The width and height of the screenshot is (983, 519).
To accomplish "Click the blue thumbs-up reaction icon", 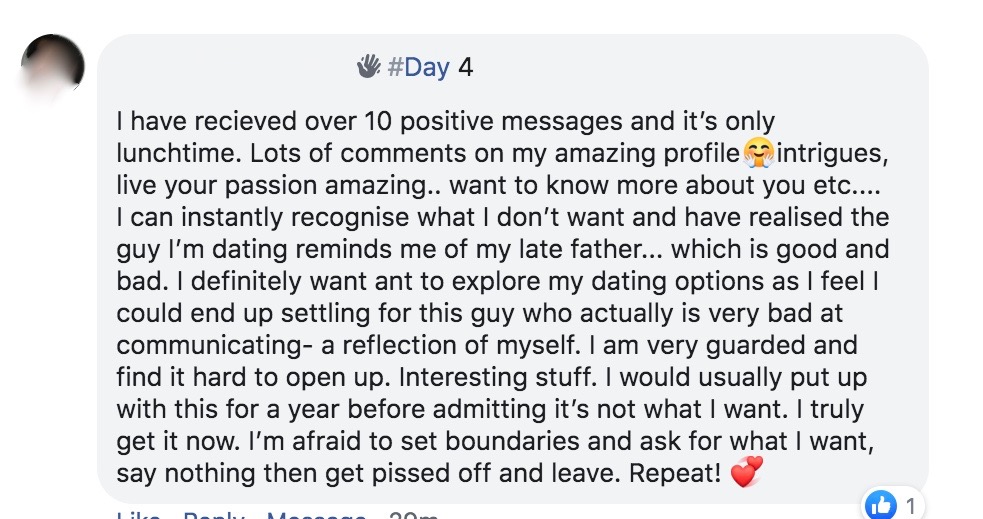I will [881, 506].
